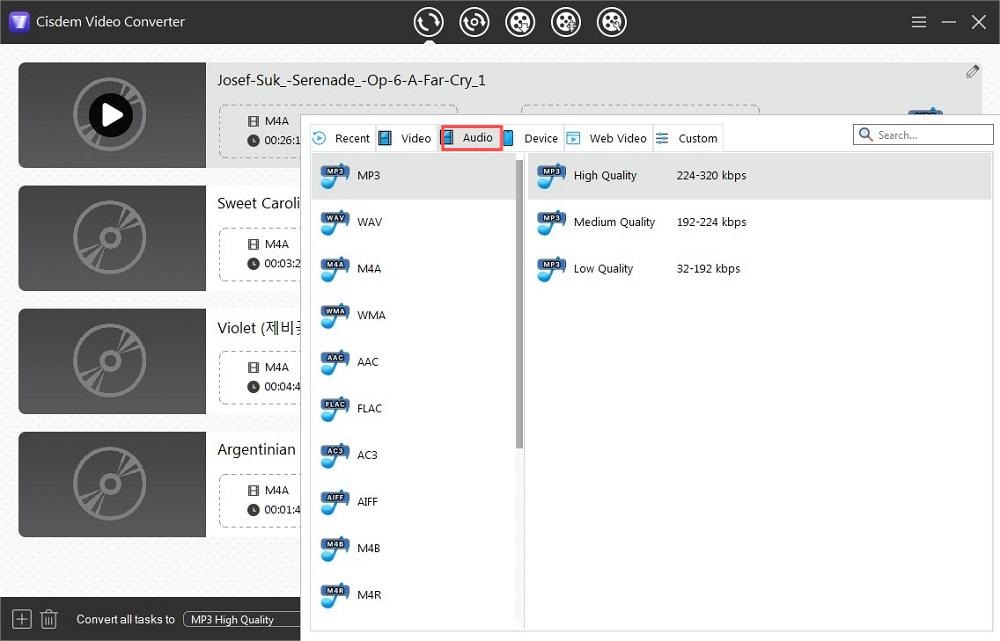Play the Josef Suk Serenade thumbnail

(x=111, y=116)
